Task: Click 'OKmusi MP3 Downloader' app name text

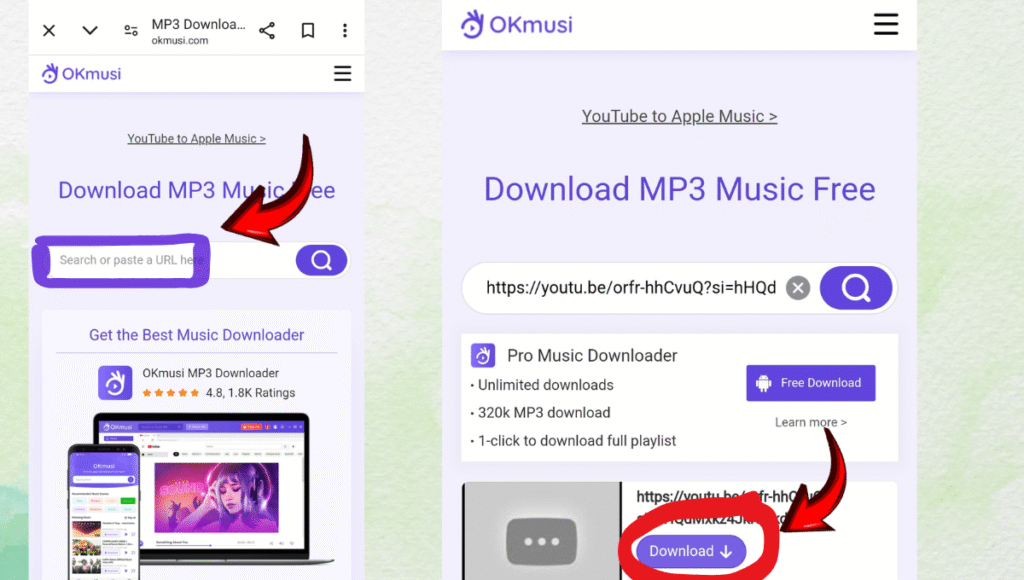Action: coord(210,373)
